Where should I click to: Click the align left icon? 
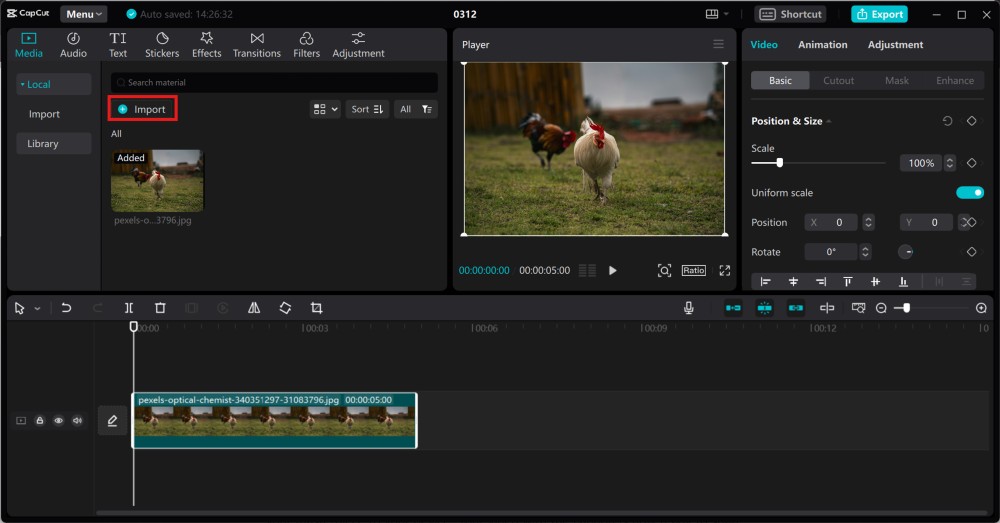(765, 281)
